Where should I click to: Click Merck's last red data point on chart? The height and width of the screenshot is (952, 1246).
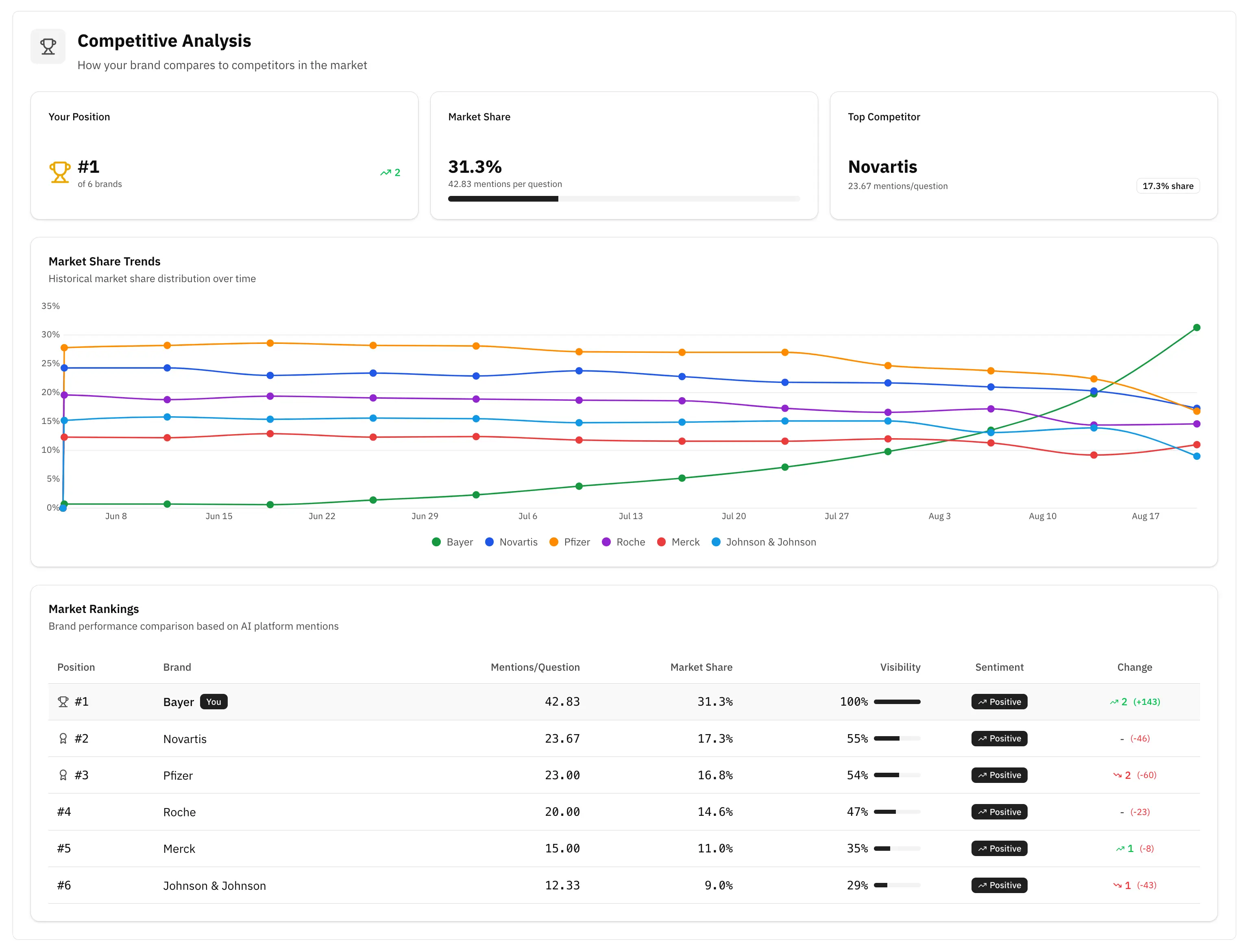(1197, 445)
